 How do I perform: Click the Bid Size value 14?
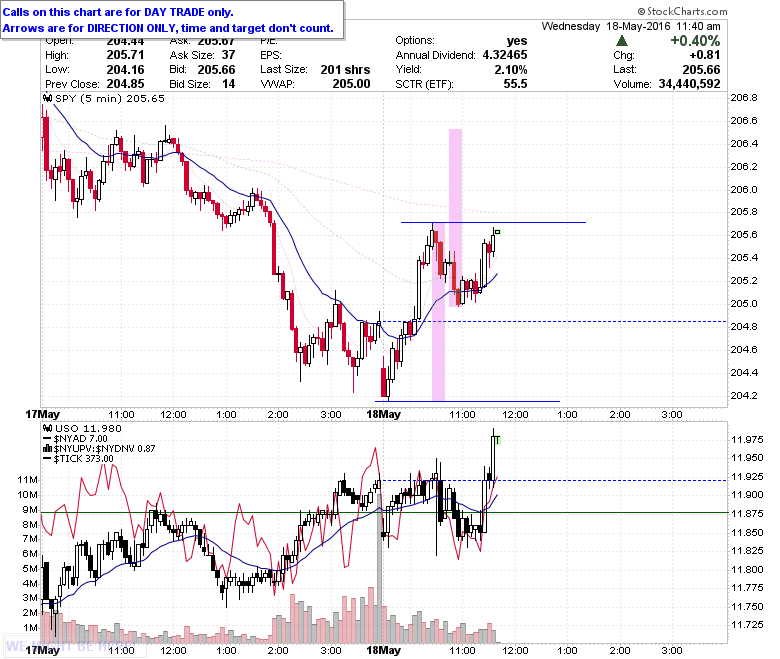(229, 84)
